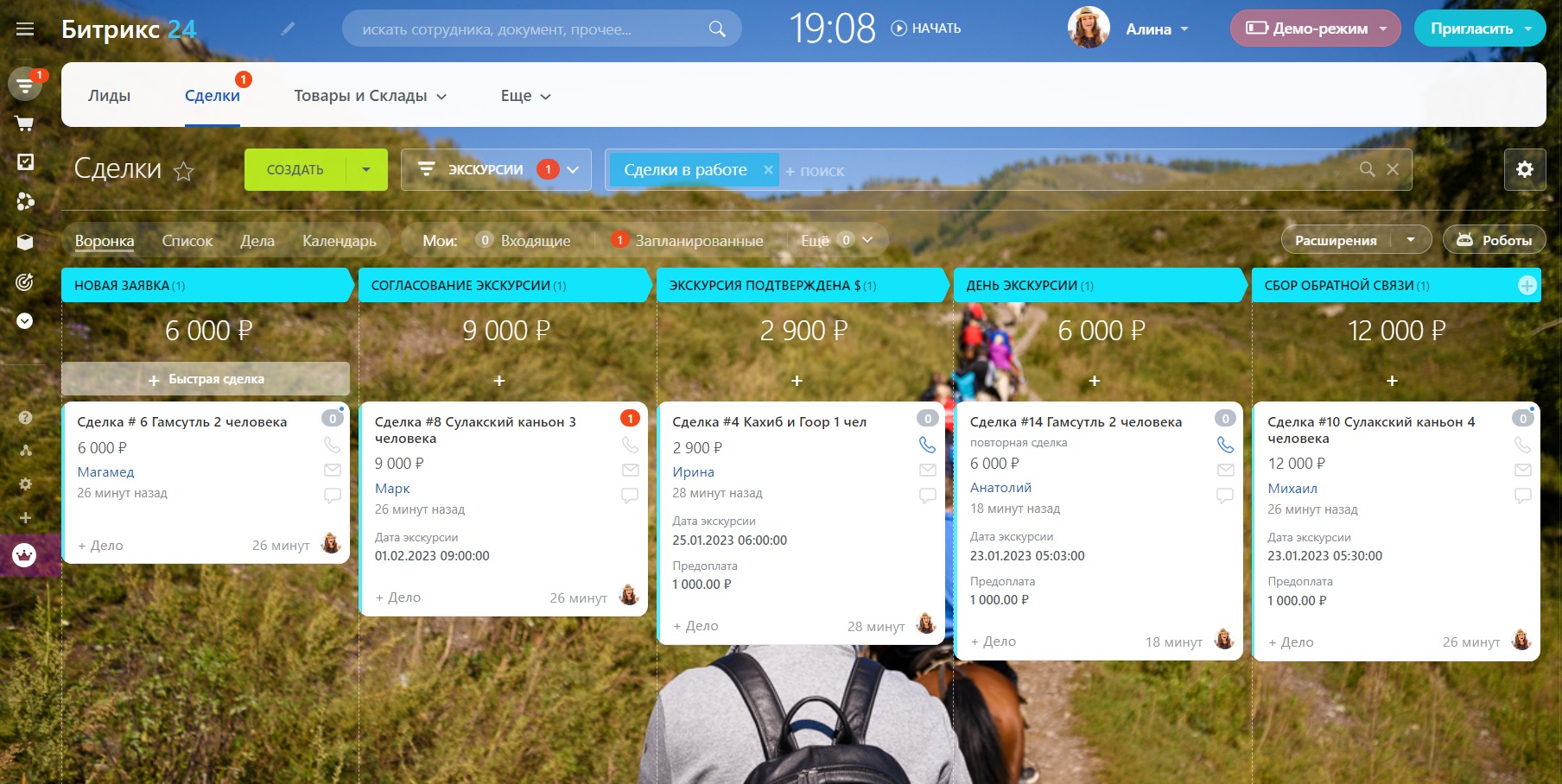The width and height of the screenshot is (1562, 784).
Task: Click the magnifier in the top search bar
Action: (717, 29)
